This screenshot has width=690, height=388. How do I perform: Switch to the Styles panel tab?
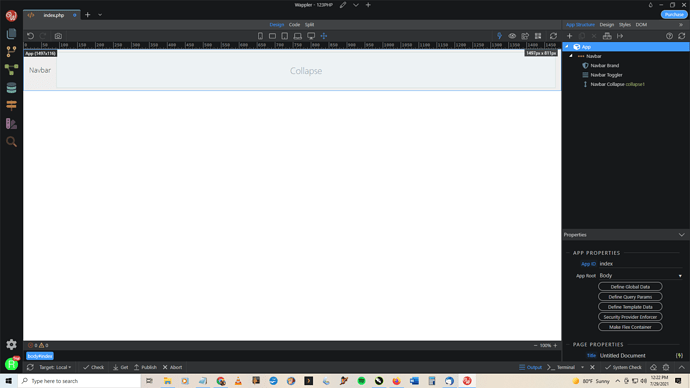pyautogui.click(x=624, y=25)
